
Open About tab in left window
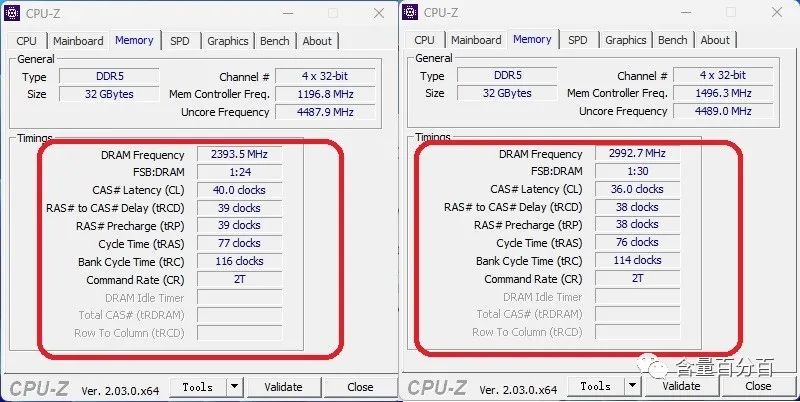317,41
